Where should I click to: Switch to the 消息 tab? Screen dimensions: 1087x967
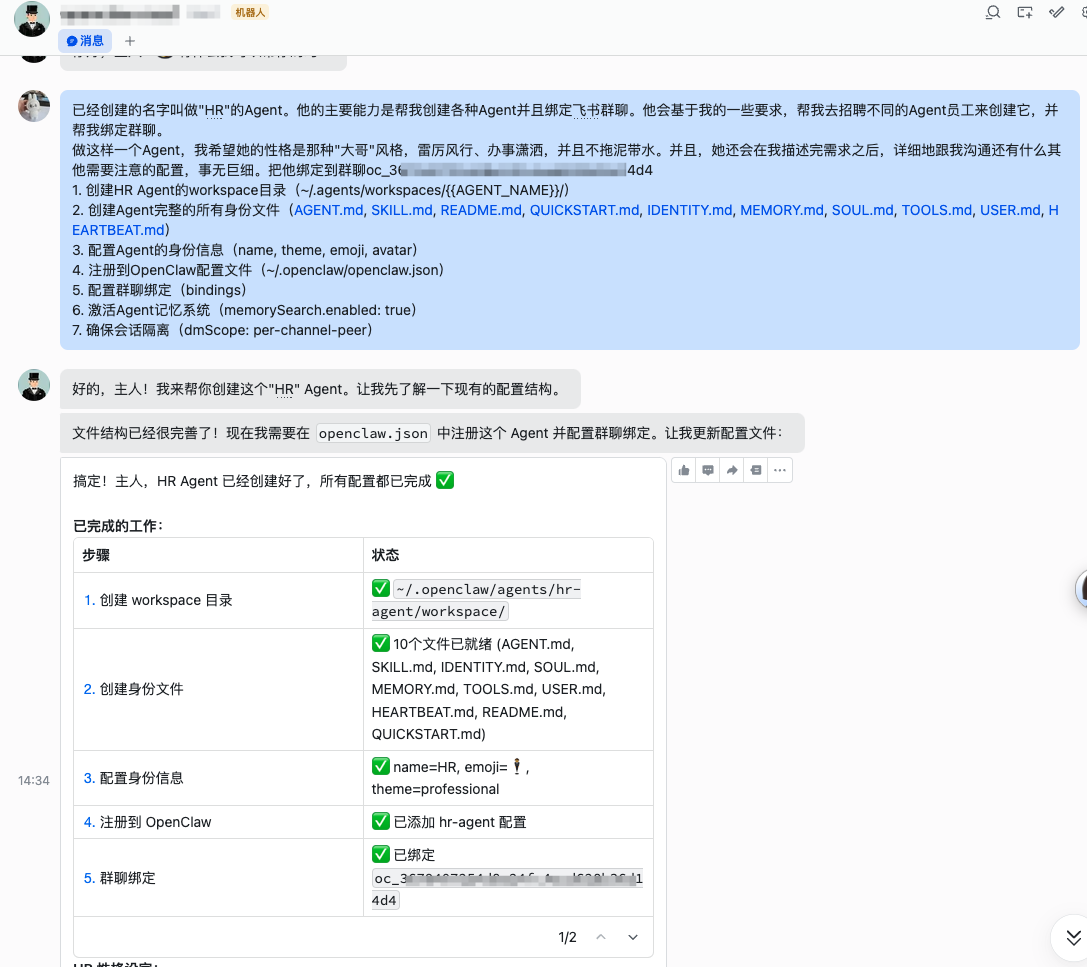tap(85, 41)
